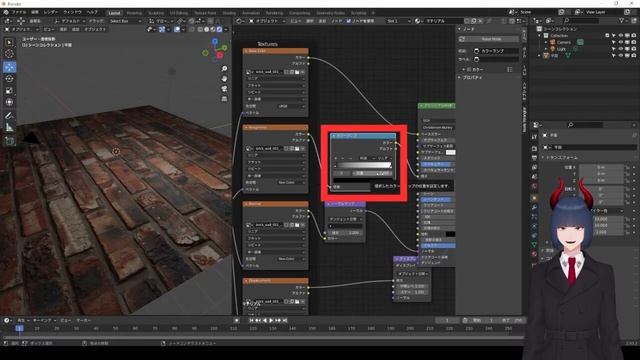
Task: Click the color ramp gradient bar
Action: coord(362,165)
